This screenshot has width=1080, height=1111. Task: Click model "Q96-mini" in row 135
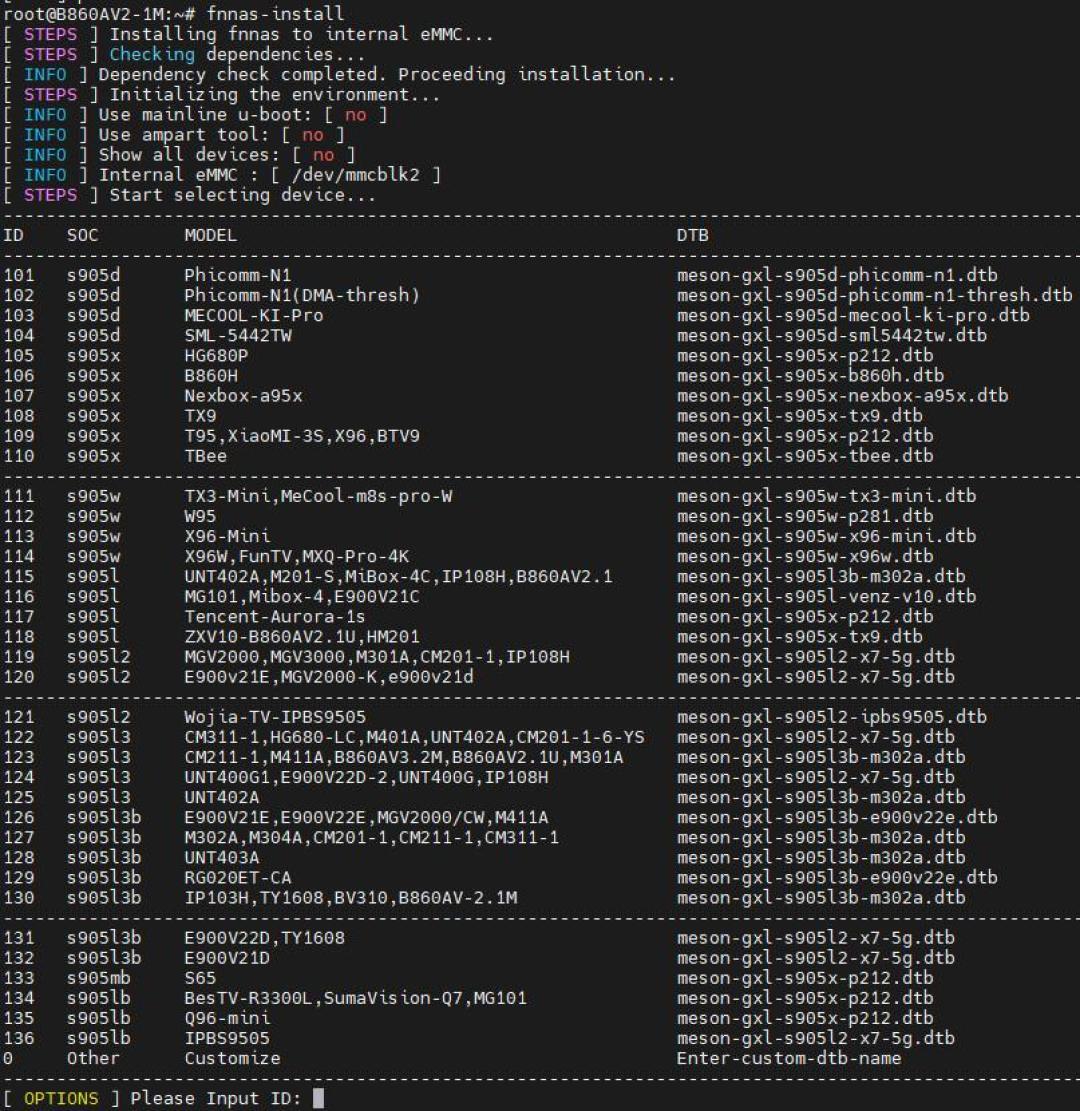227,1018
